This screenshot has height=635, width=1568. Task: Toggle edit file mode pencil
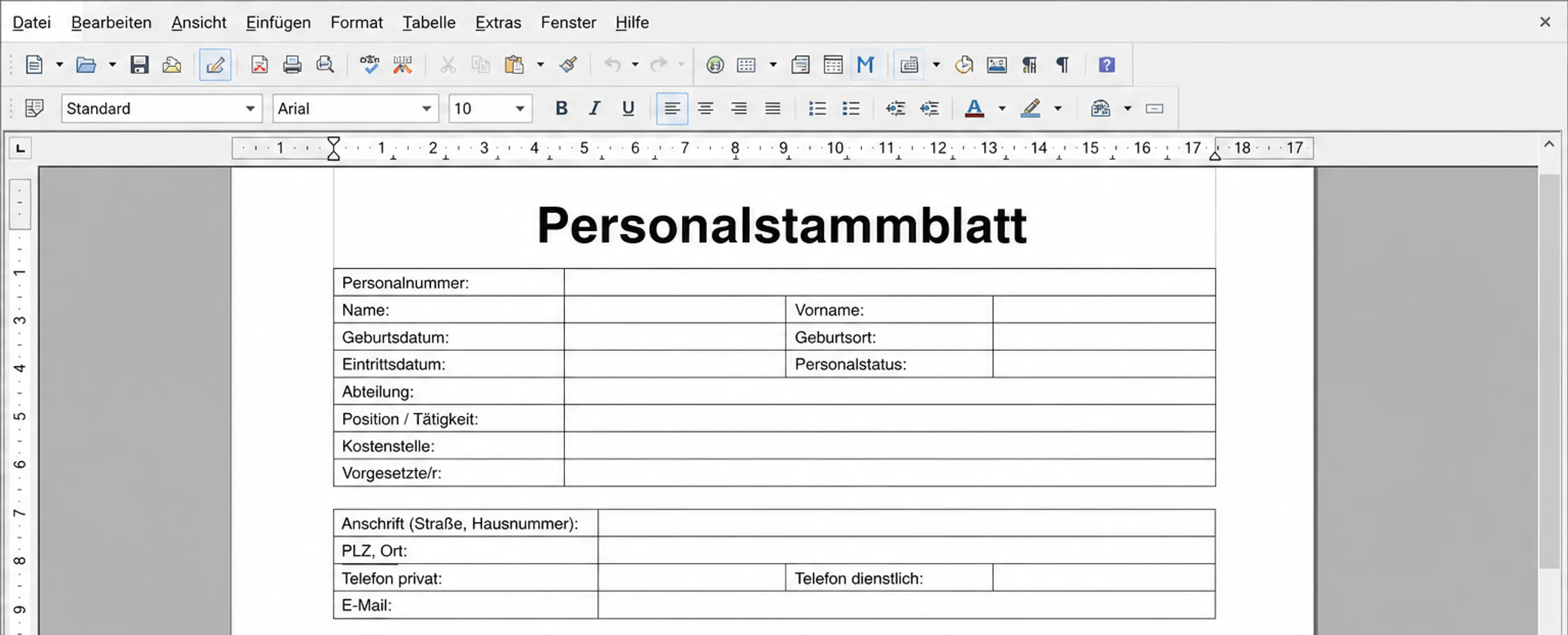point(215,65)
